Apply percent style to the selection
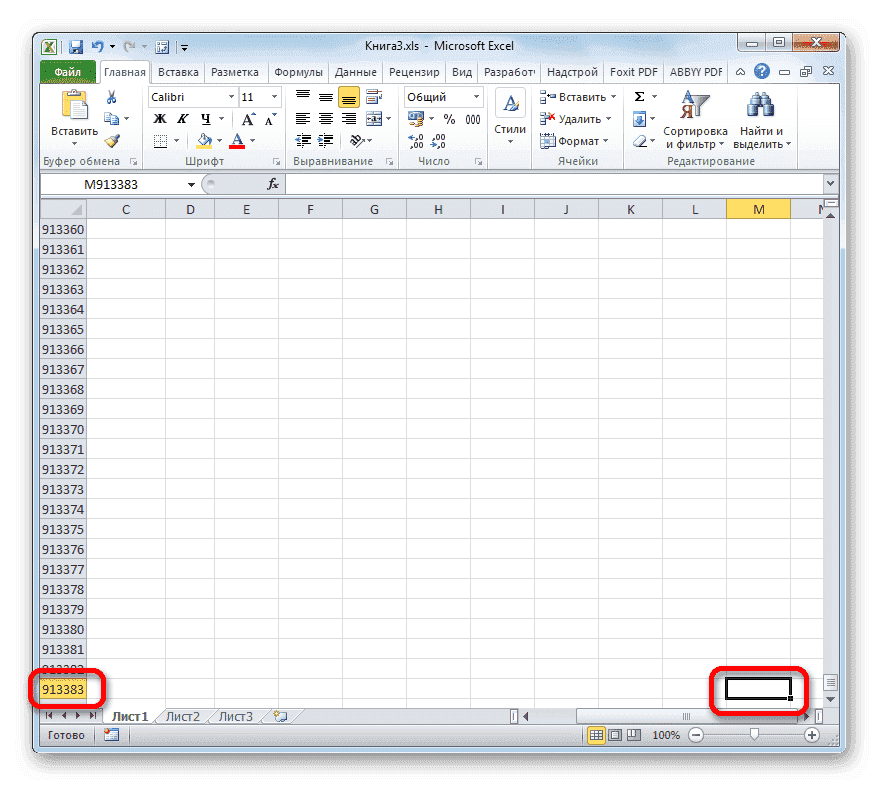 pyautogui.click(x=448, y=117)
